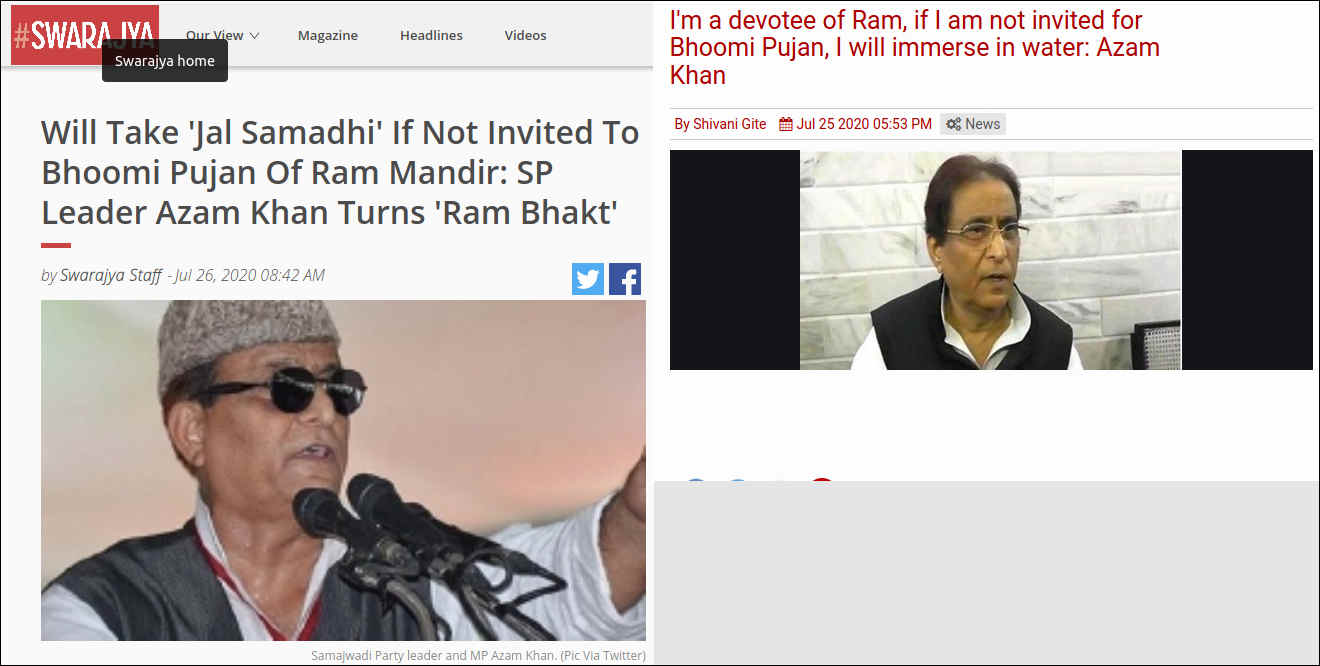The width and height of the screenshot is (1320, 666).
Task: Click the News category tag
Action: [973, 124]
